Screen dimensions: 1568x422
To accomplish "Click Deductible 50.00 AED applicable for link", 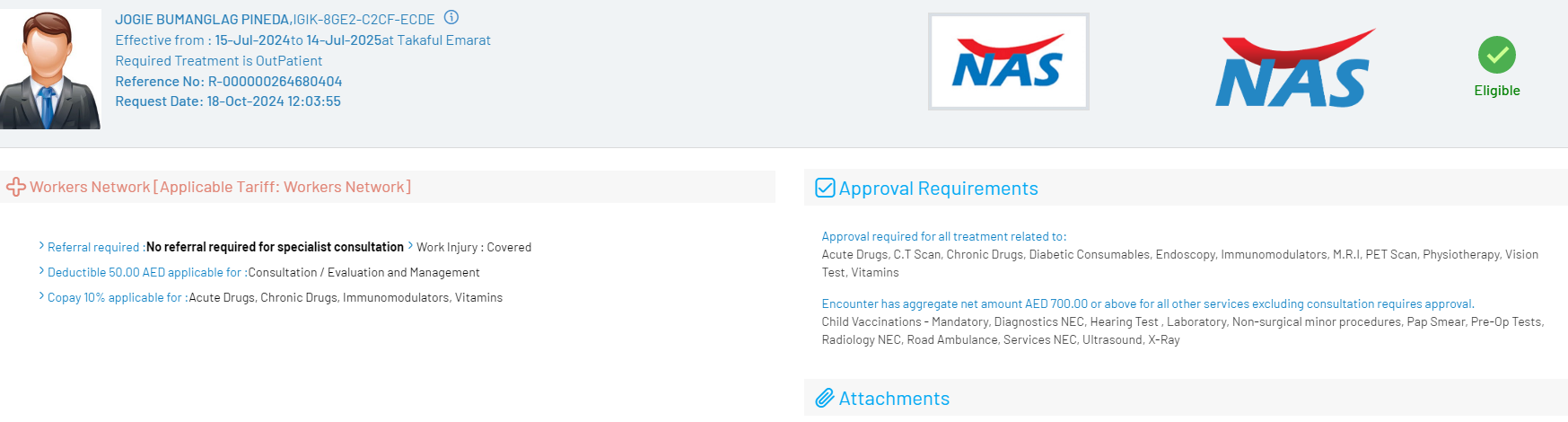I will pos(147,272).
